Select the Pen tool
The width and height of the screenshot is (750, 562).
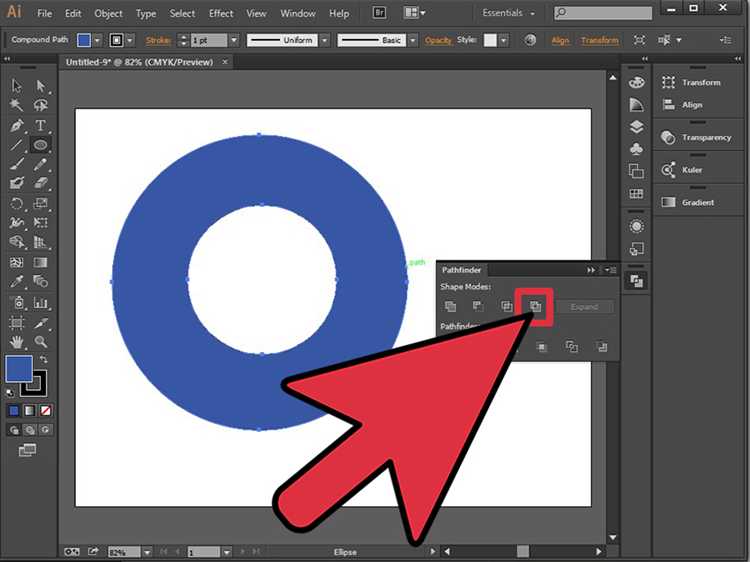tap(17, 125)
